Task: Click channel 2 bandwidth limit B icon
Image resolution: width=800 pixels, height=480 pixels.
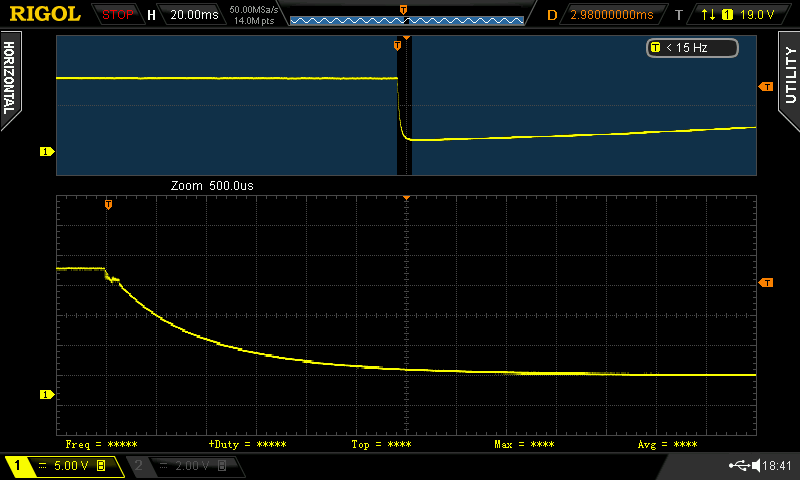Action: click(222, 466)
